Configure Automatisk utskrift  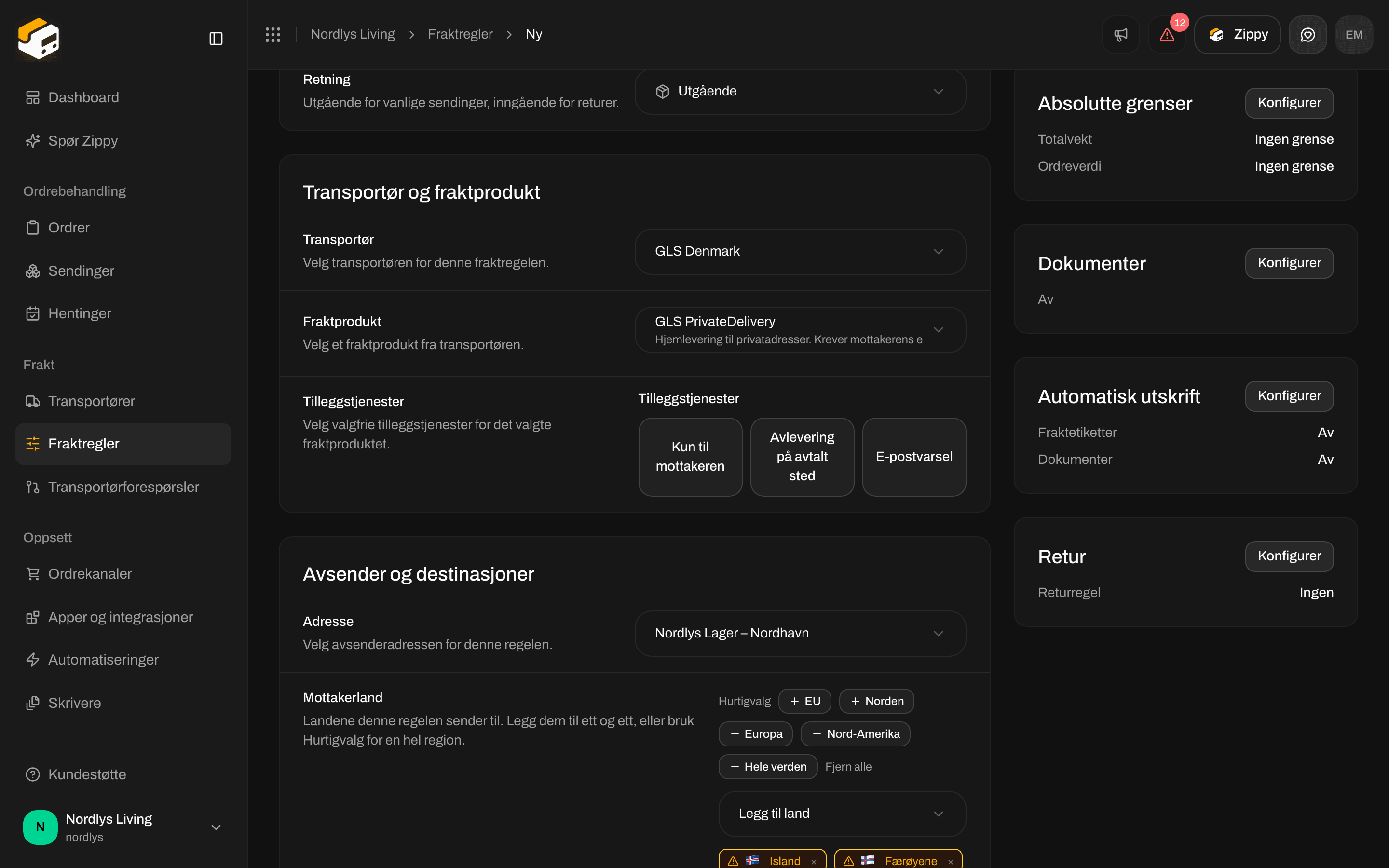tap(1289, 396)
